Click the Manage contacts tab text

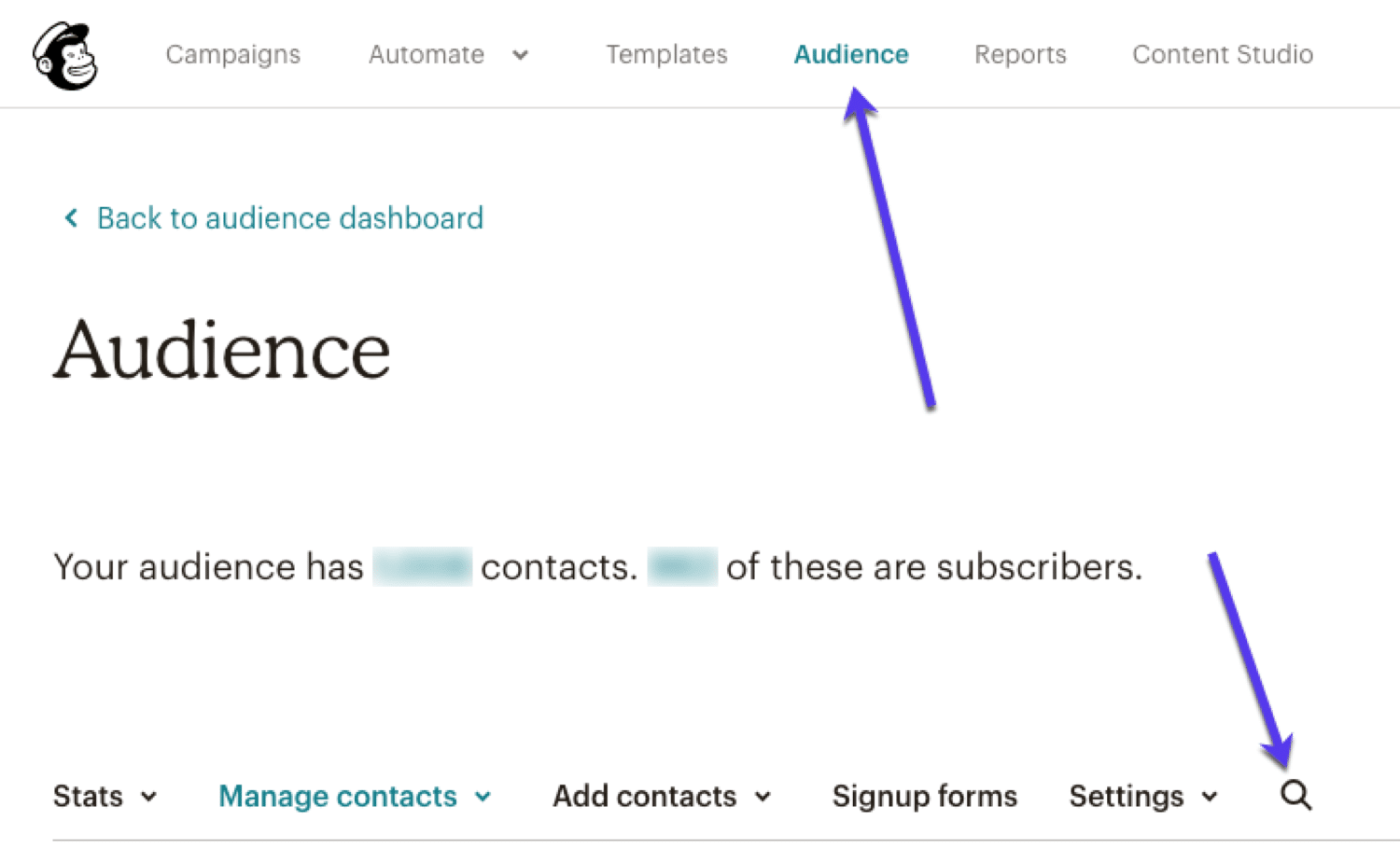tap(337, 798)
